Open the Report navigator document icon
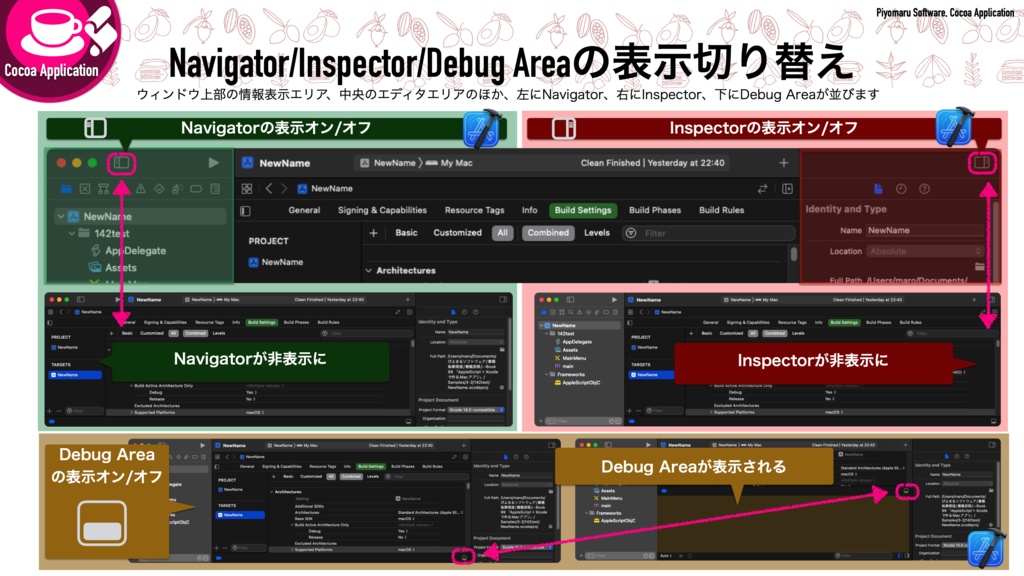This screenshot has height=576, width=1024. tap(215, 189)
